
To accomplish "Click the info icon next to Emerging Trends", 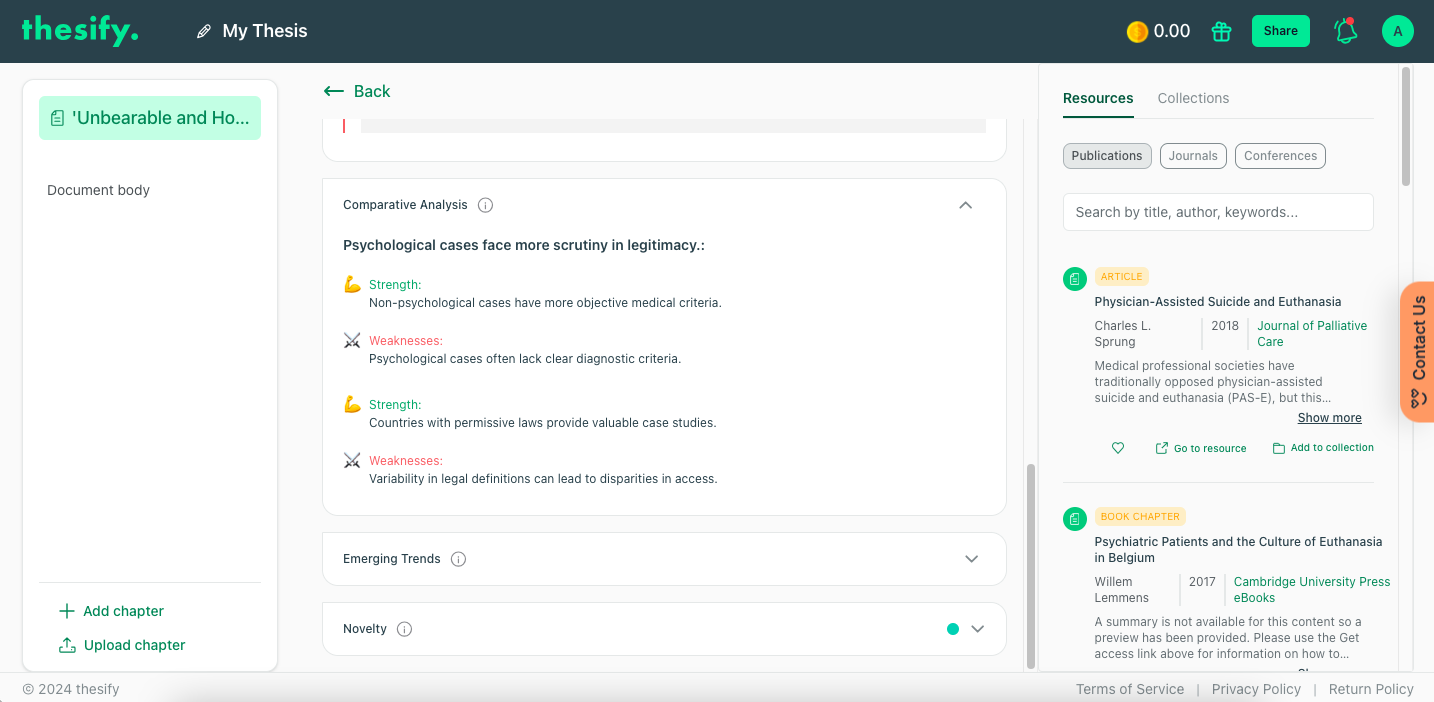I will (458, 558).
